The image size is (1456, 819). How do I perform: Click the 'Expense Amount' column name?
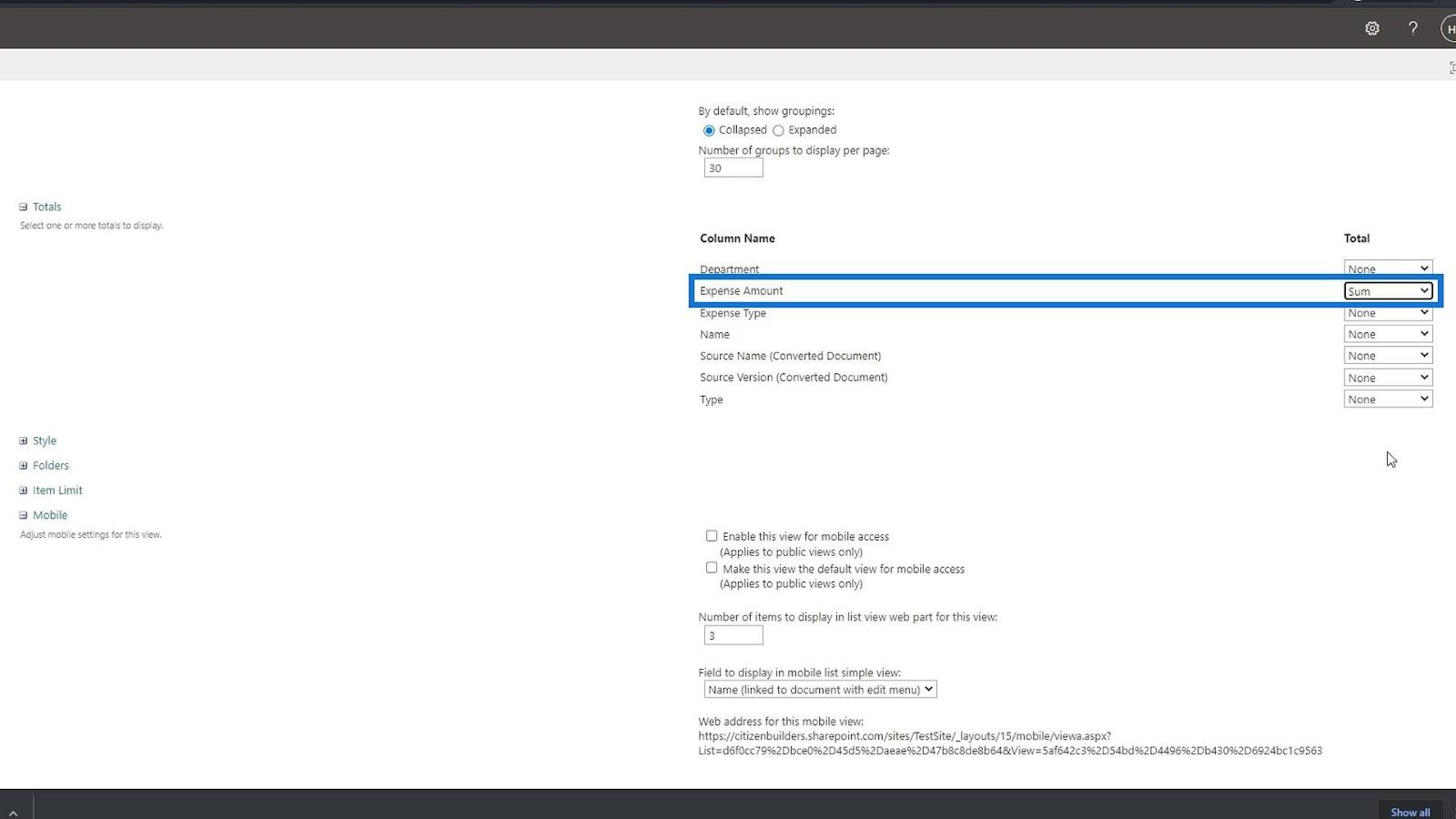(742, 291)
